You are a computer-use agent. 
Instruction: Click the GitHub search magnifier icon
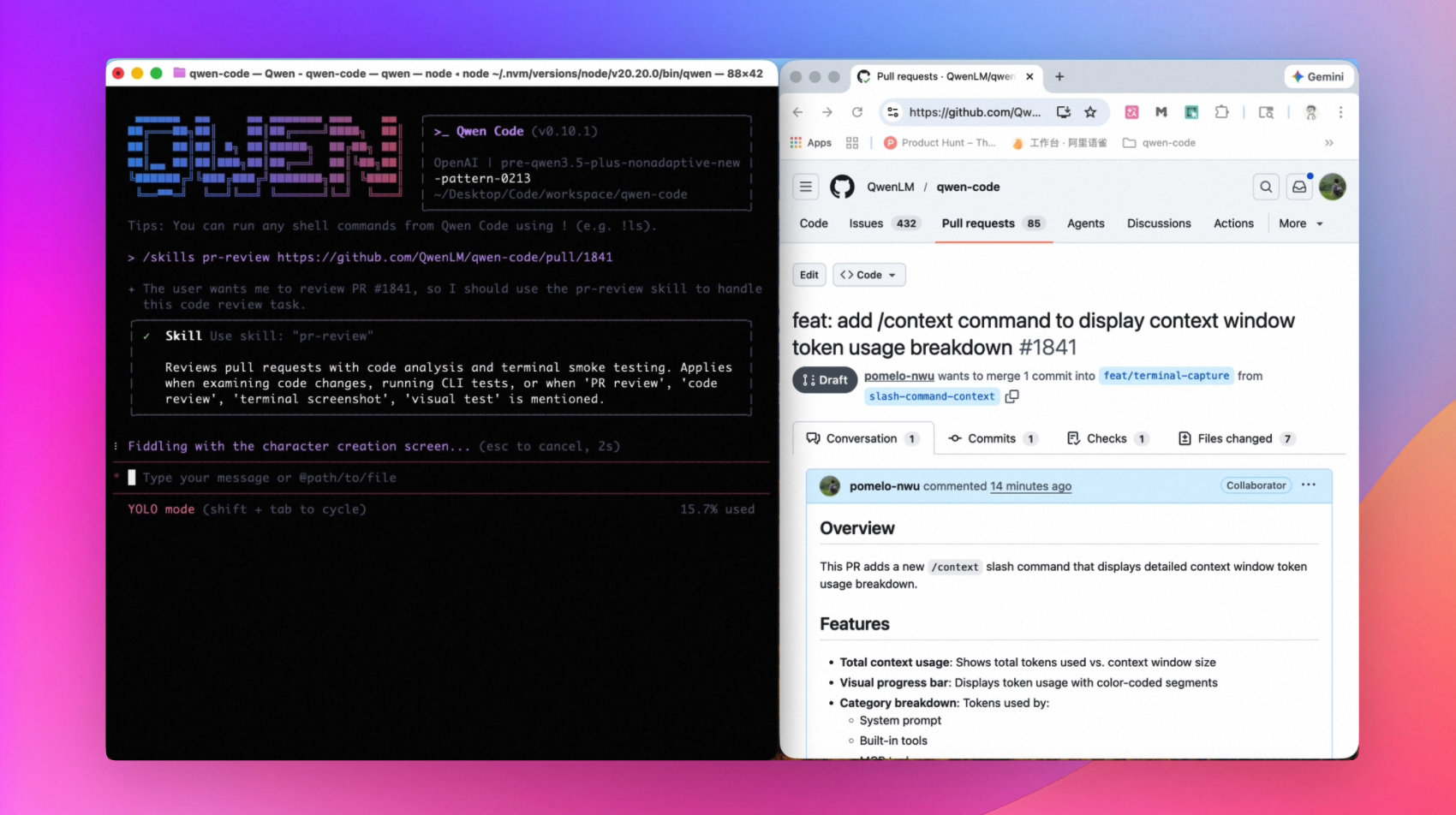tap(1266, 187)
